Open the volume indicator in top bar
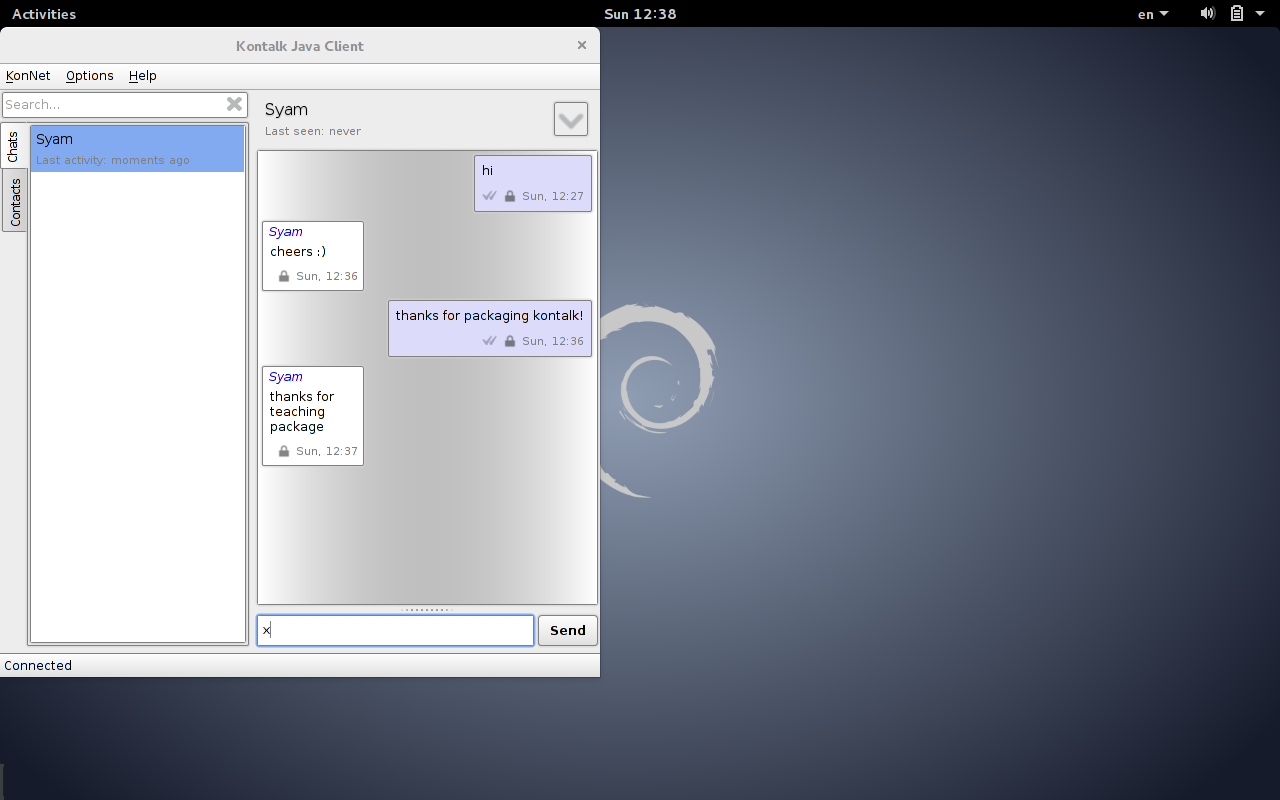The height and width of the screenshot is (800, 1280). click(1208, 14)
